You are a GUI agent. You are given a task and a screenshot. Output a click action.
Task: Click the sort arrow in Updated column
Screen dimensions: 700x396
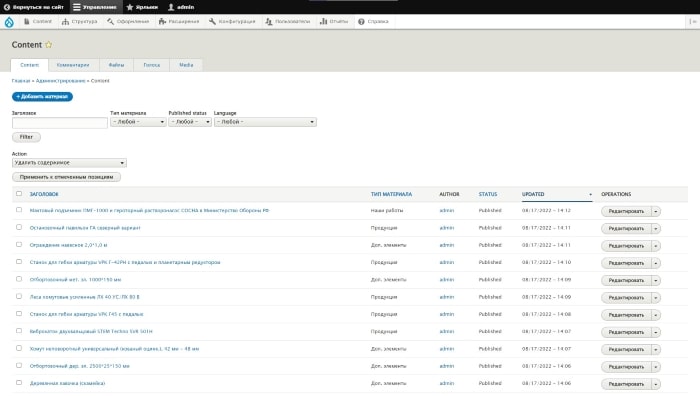(590, 195)
